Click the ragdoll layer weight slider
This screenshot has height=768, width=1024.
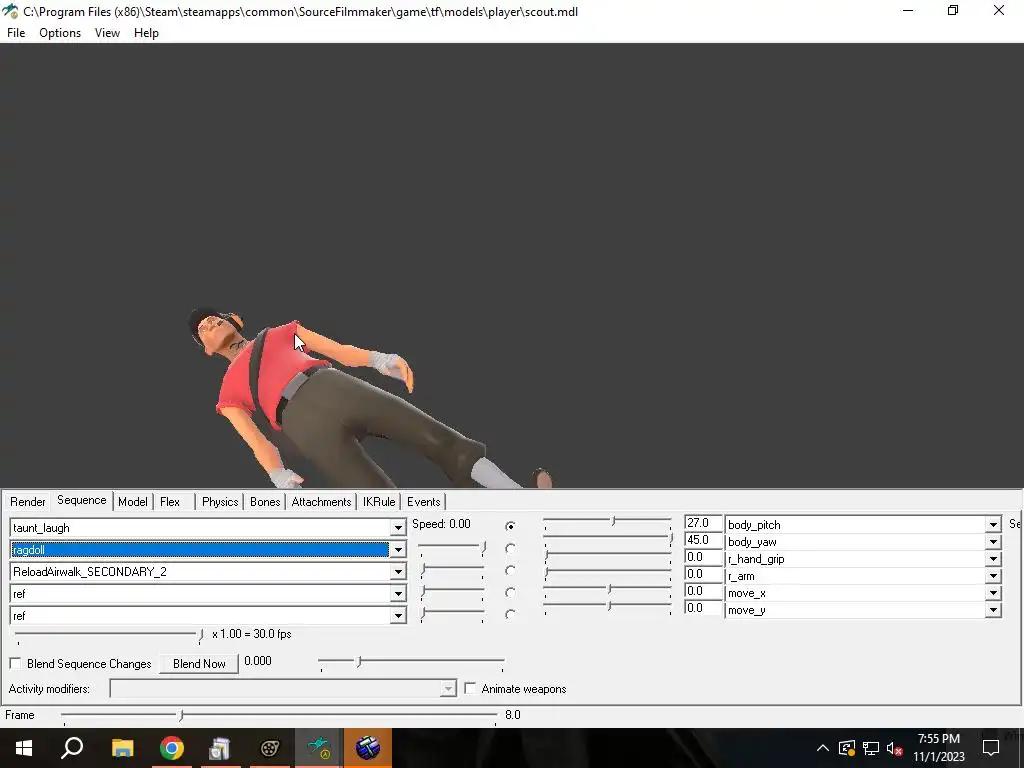[x=452, y=547]
